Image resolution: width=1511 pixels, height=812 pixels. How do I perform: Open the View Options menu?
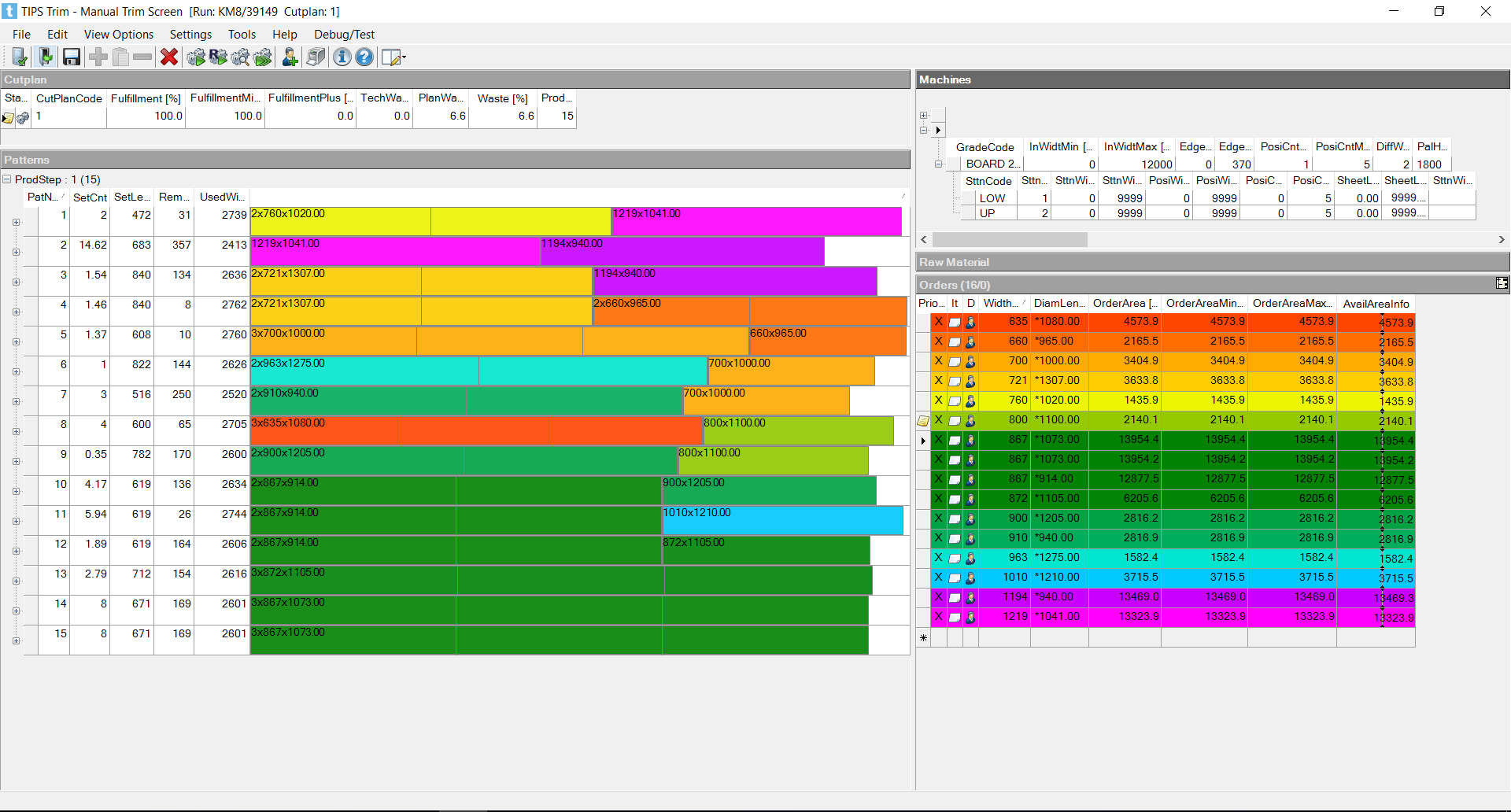pos(118,35)
